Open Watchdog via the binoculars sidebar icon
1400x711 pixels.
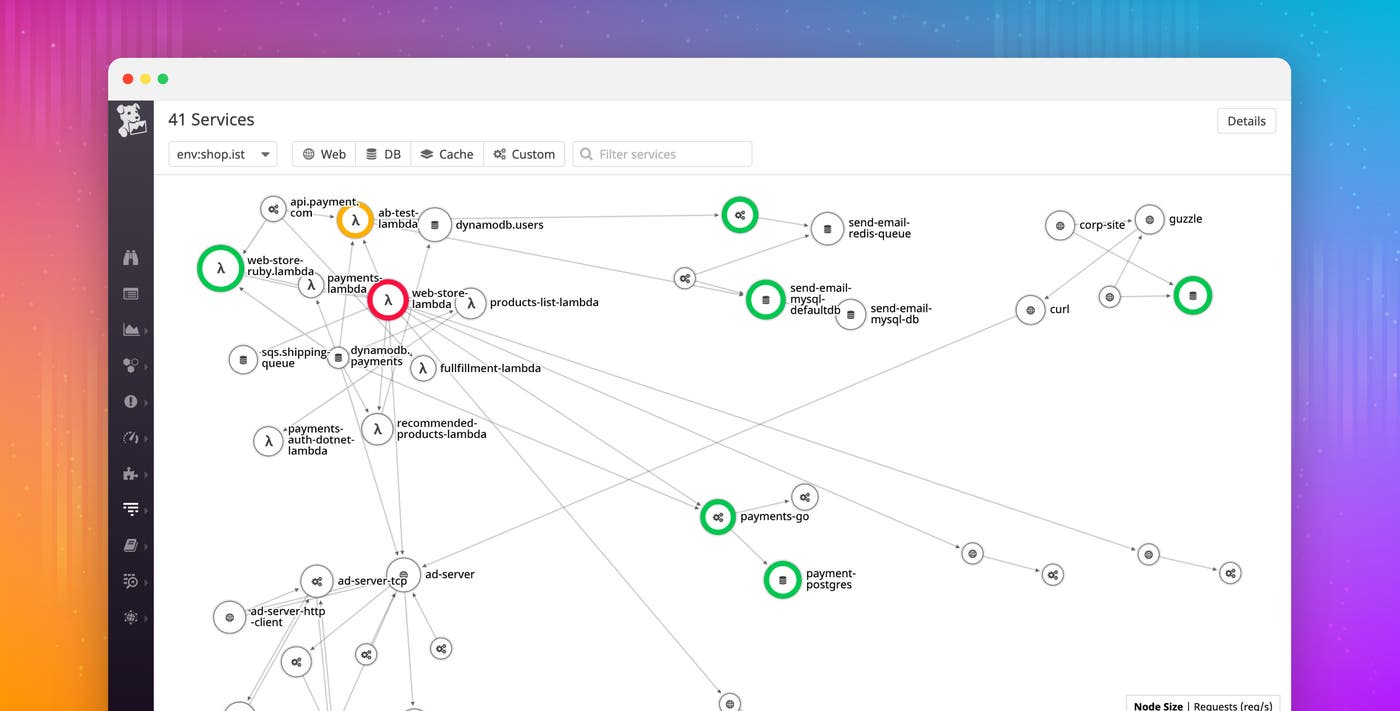click(x=131, y=257)
